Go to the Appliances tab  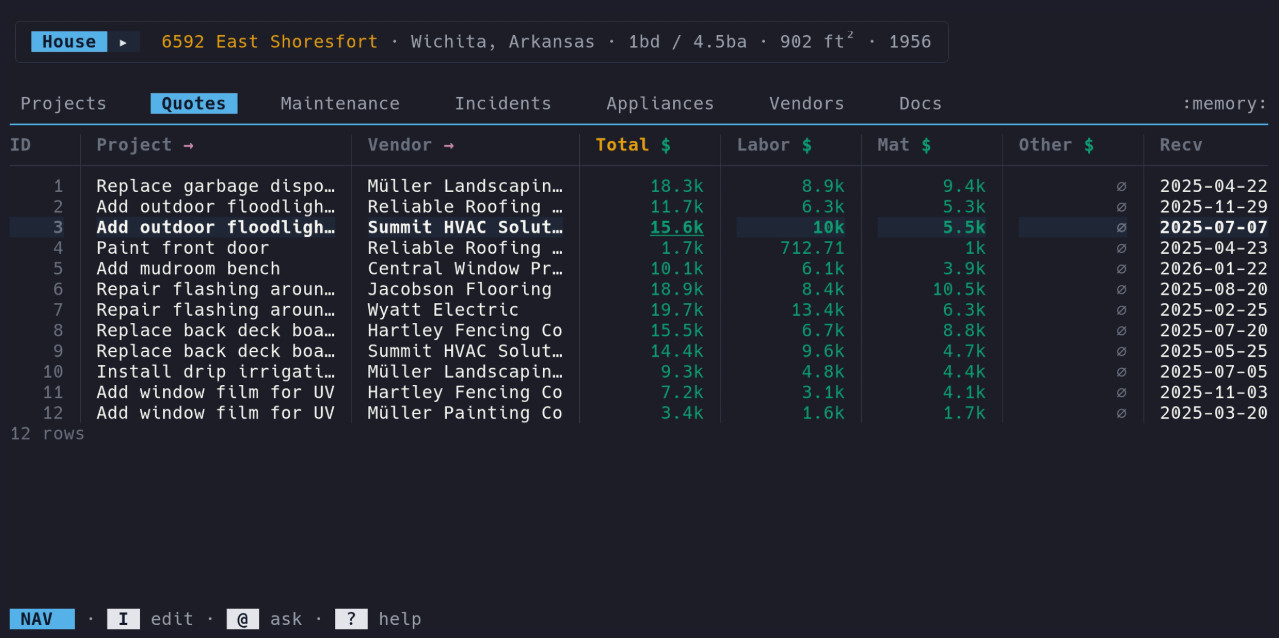(660, 104)
